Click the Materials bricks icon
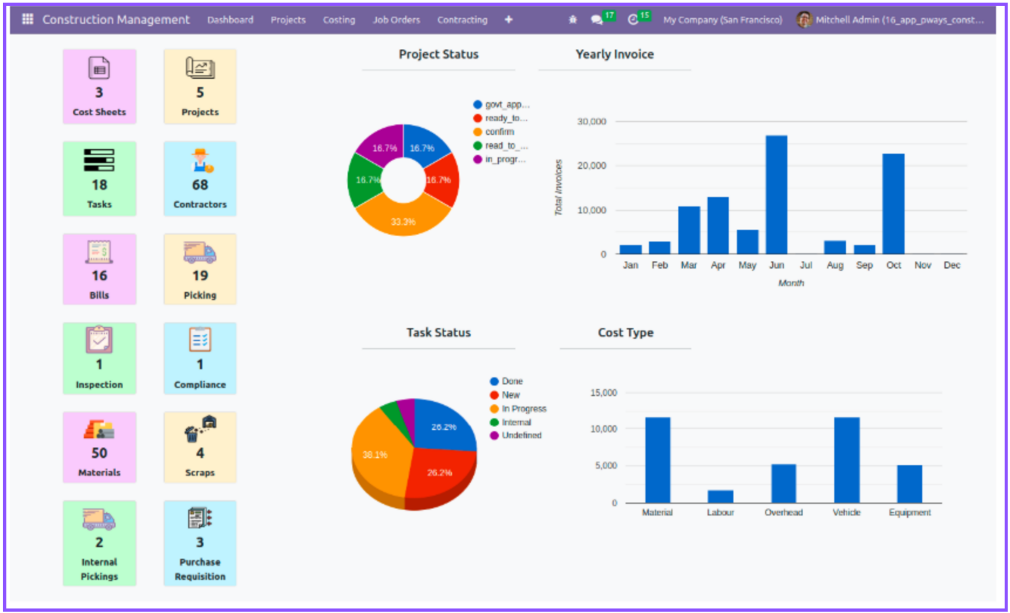Screen dimensions: 1010x613 (99, 429)
